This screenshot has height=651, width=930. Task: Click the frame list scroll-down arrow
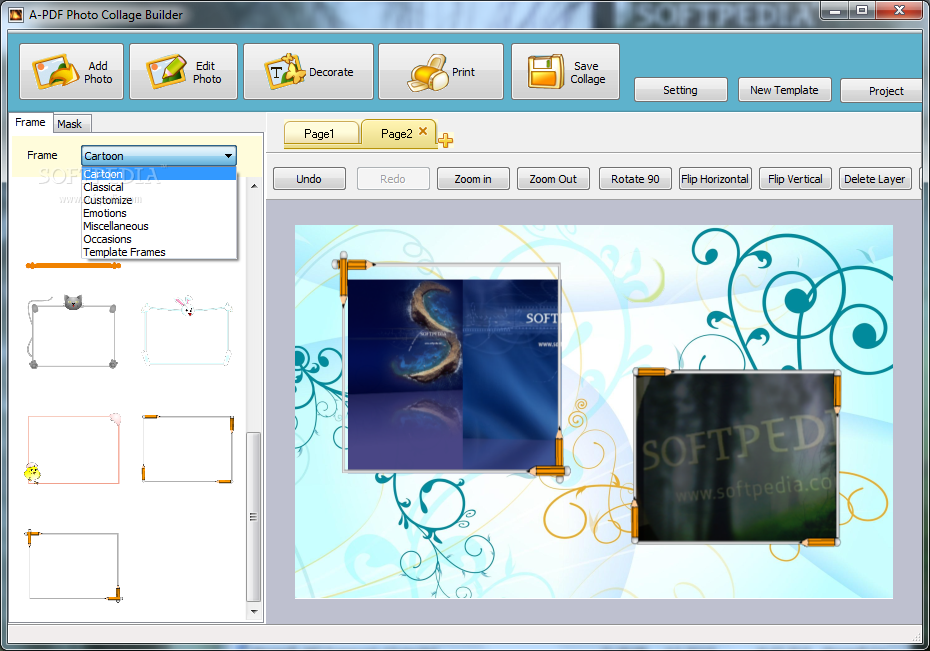[254, 611]
